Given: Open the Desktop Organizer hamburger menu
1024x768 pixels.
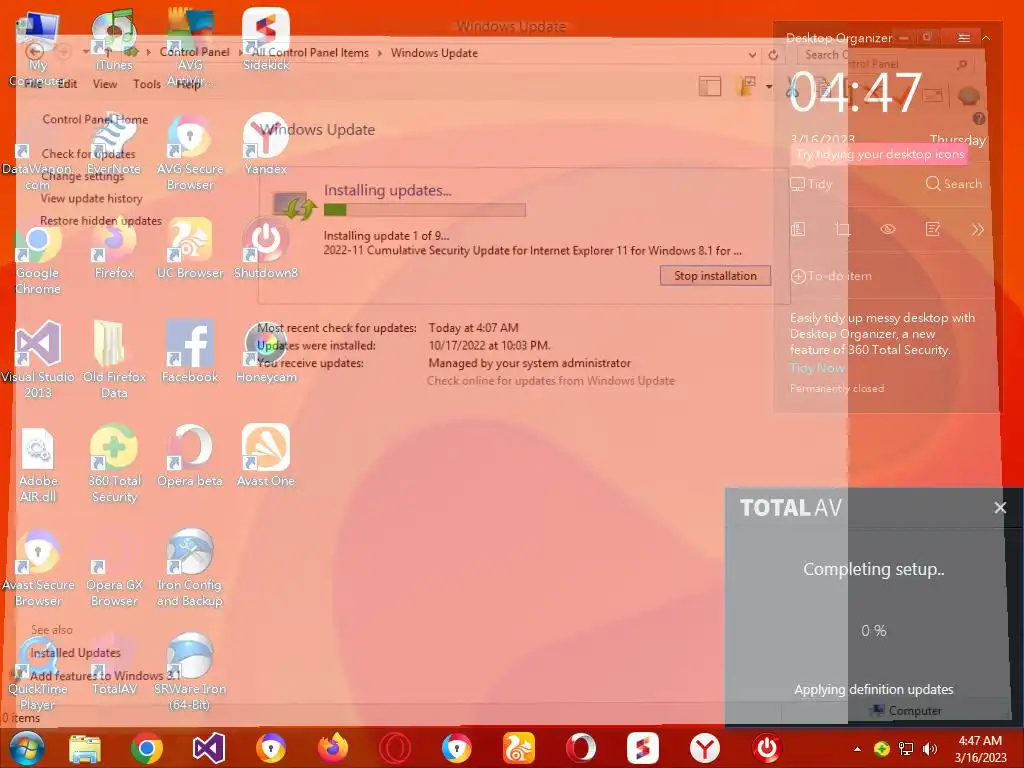Looking at the screenshot, I should [963, 38].
